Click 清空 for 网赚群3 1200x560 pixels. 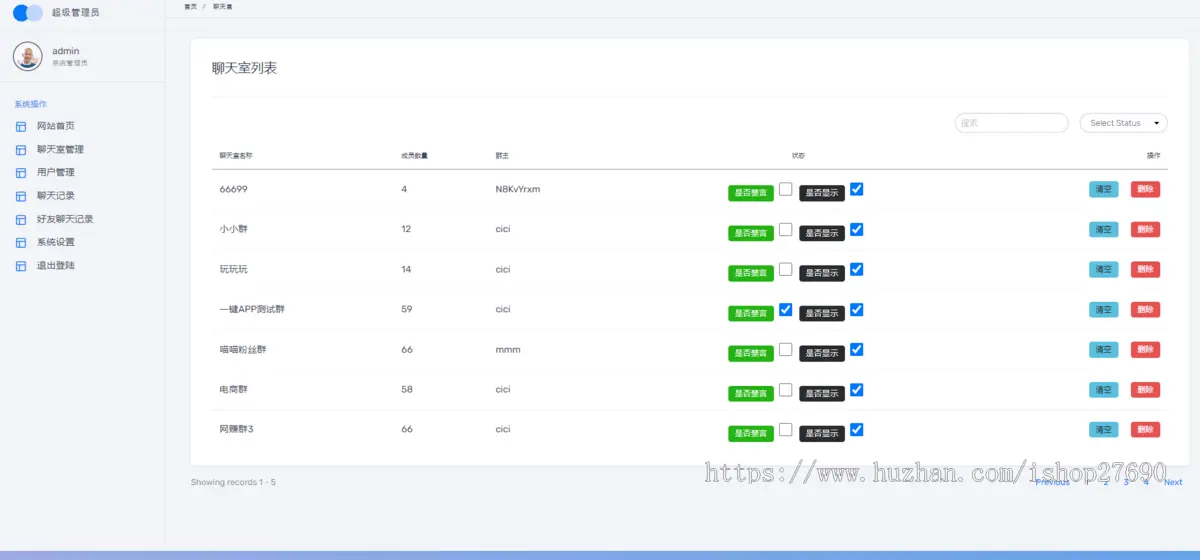[1104, 429]
